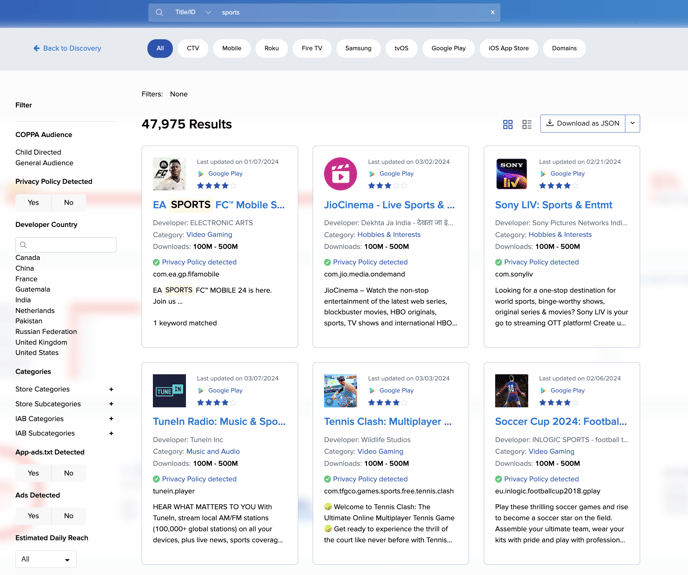Choose United States in country list
This screenshot has height=575, width=688.
37,352
